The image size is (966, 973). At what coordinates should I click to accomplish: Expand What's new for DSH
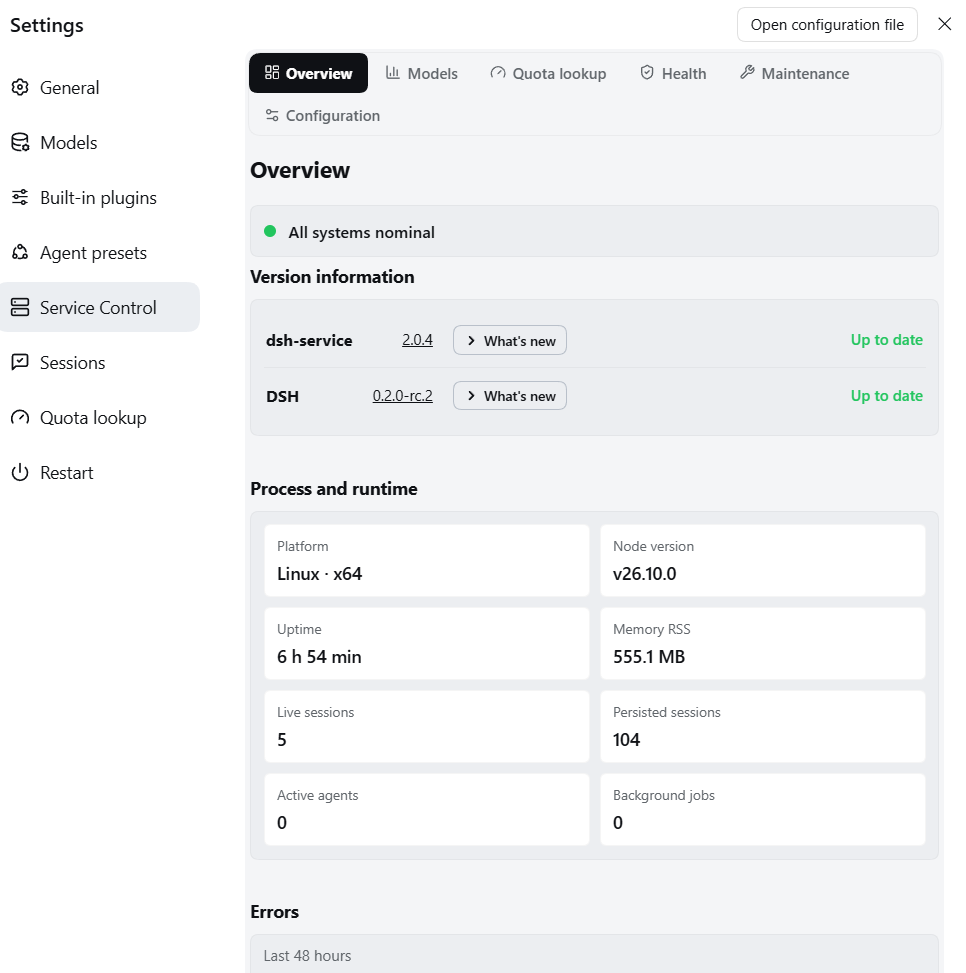pyautogui.click(x=509, y=396)
